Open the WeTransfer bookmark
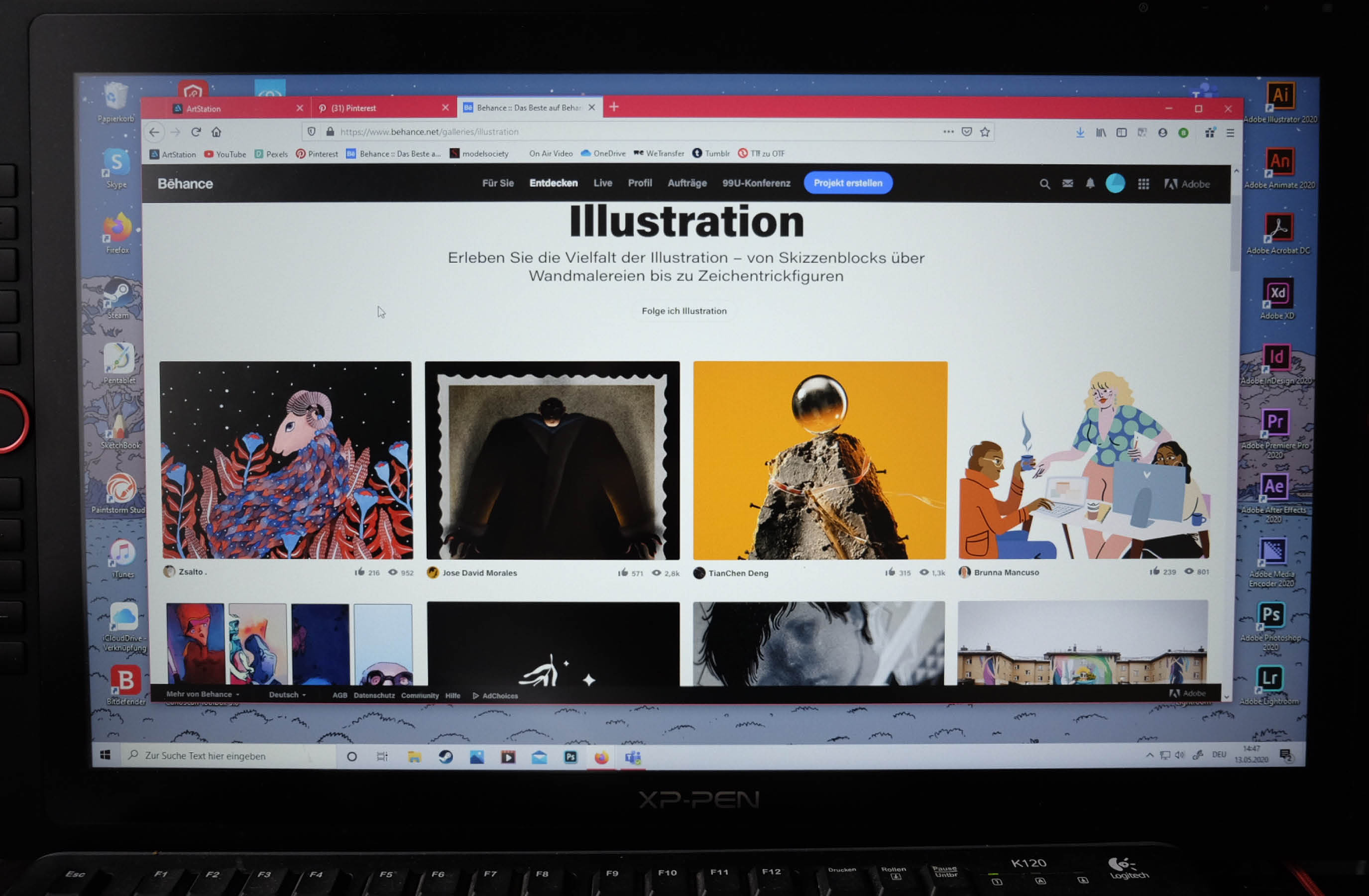 coord(659,153)
